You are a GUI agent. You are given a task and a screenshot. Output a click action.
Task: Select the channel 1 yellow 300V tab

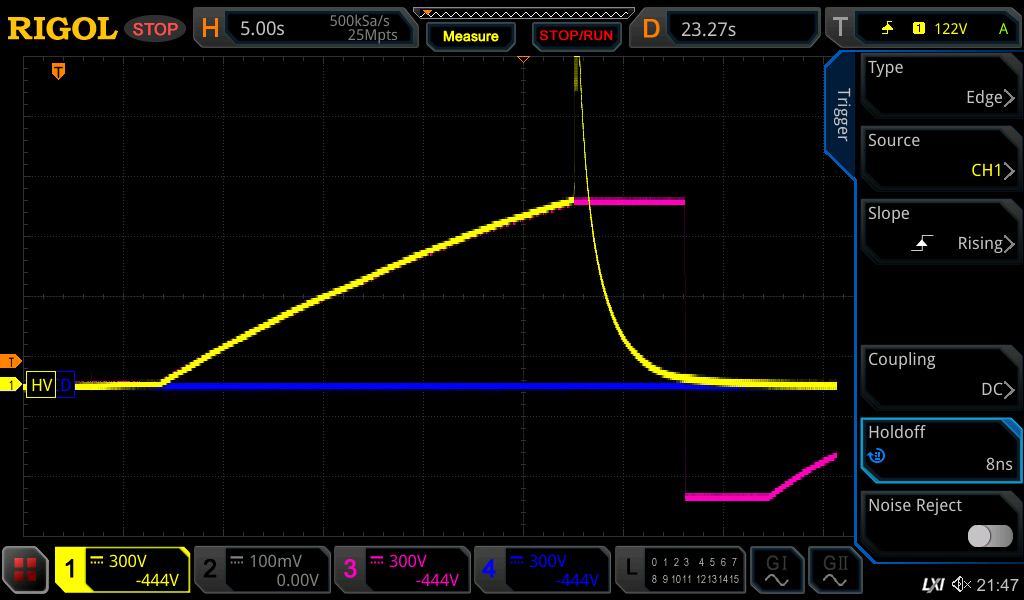pyautogui.click(x=122, y=571)
